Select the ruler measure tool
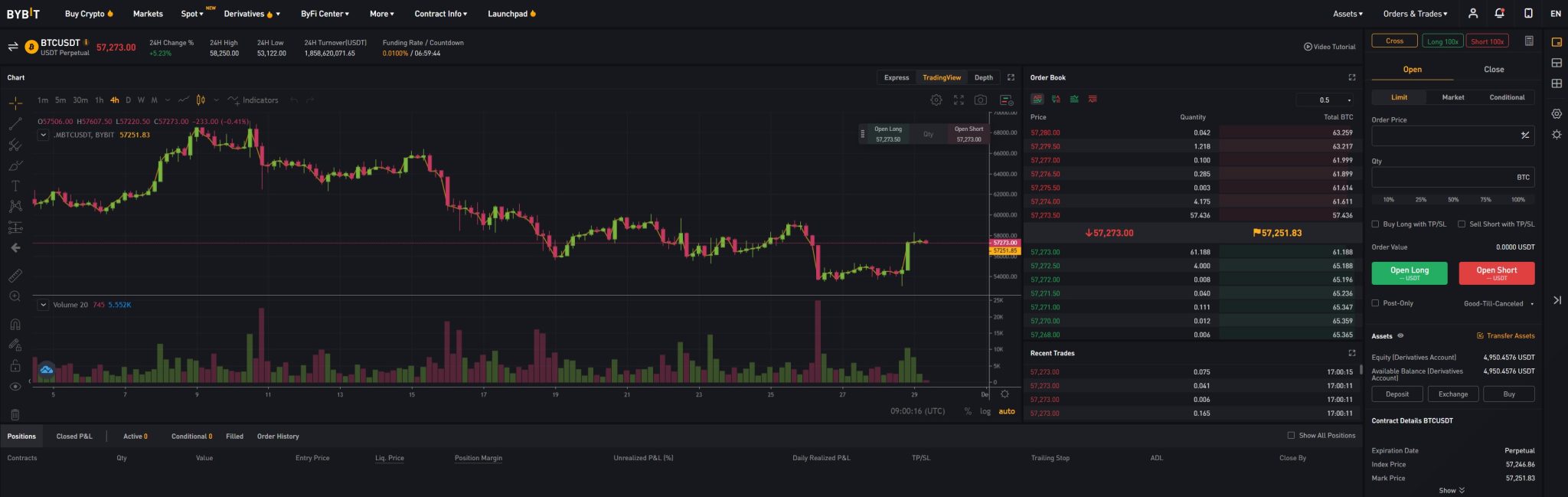1568x497 pixels. [x=15, y=276]
